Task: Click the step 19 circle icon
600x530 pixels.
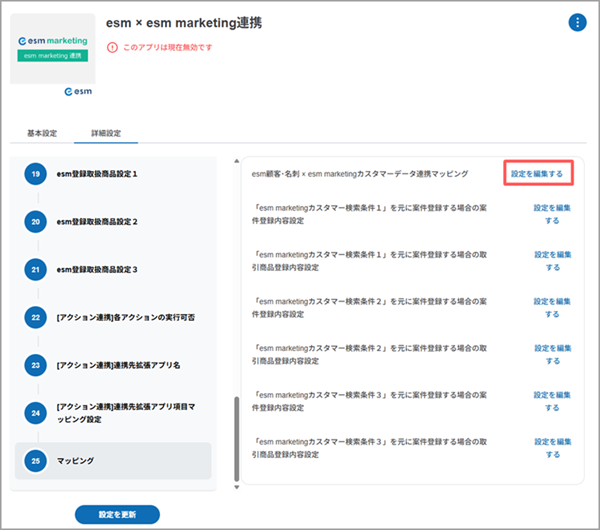Action: [x=34, y=174]
